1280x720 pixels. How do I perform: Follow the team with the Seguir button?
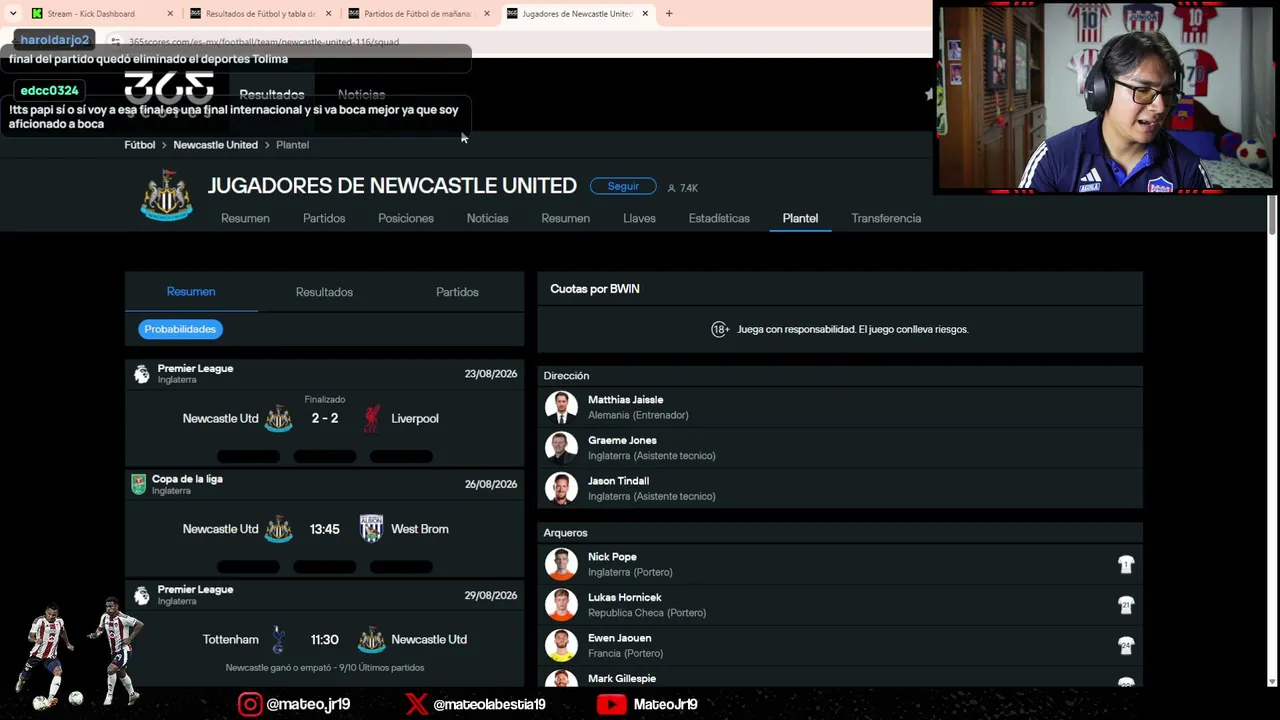click(623, 186)
